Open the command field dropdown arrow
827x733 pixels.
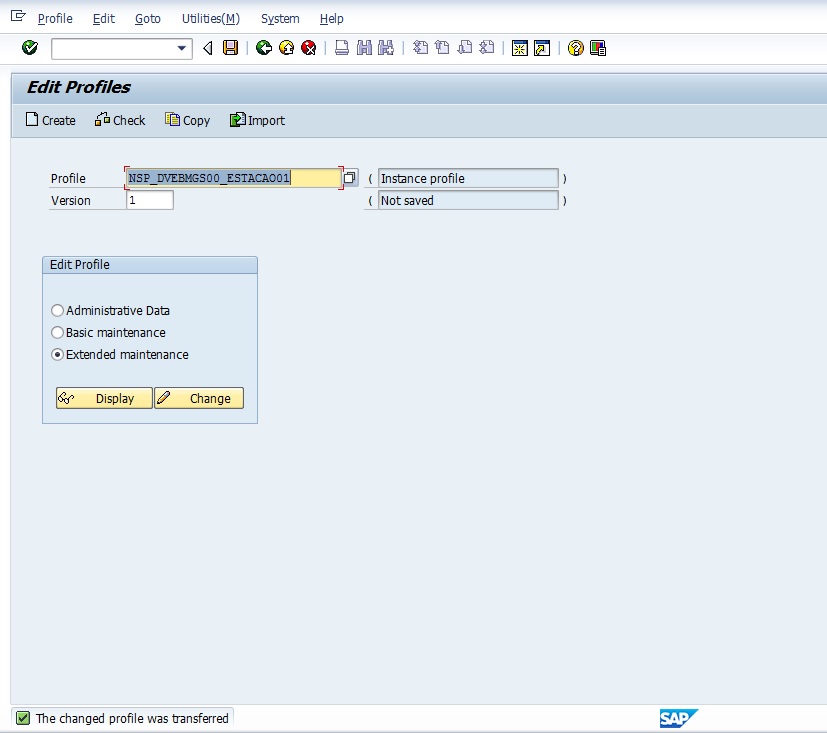click(182, 48)
